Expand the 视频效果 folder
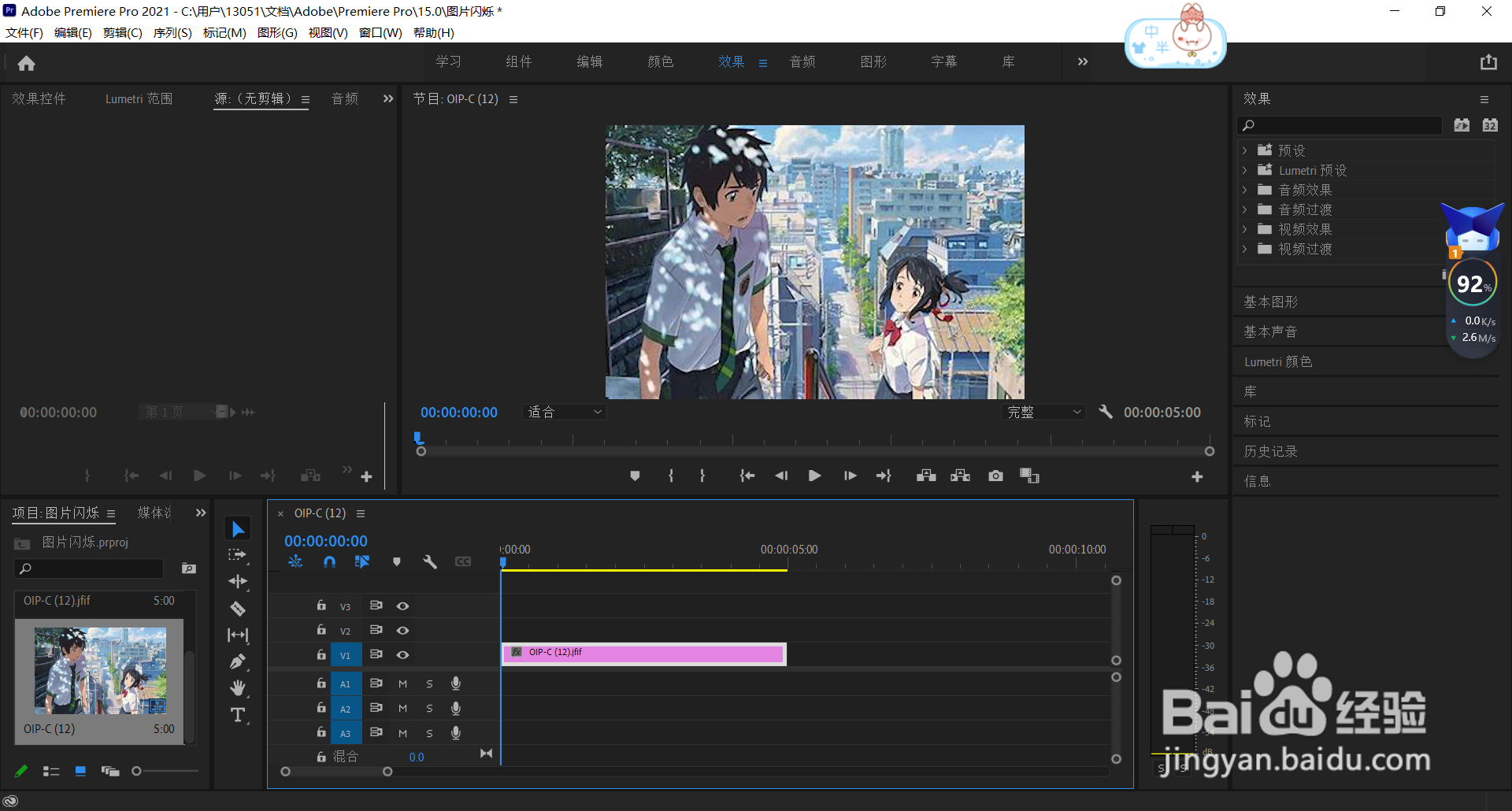 [x=1244, y=229]
